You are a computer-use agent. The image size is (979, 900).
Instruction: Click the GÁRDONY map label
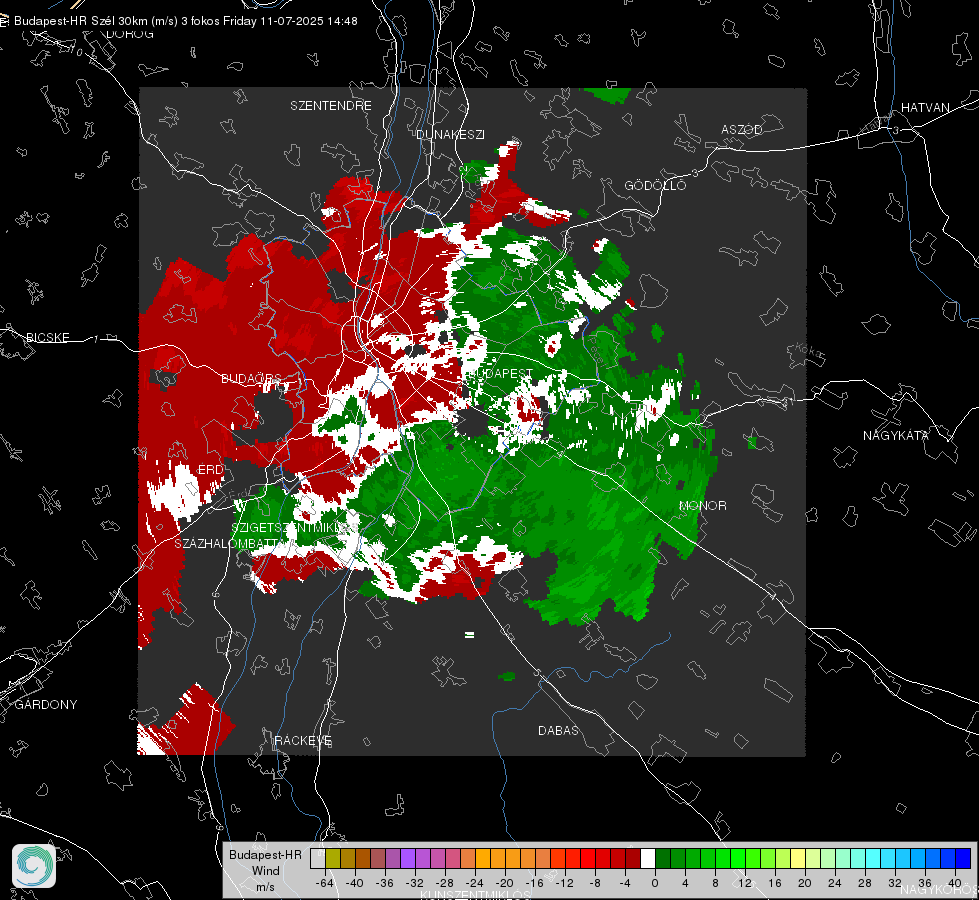46,705
